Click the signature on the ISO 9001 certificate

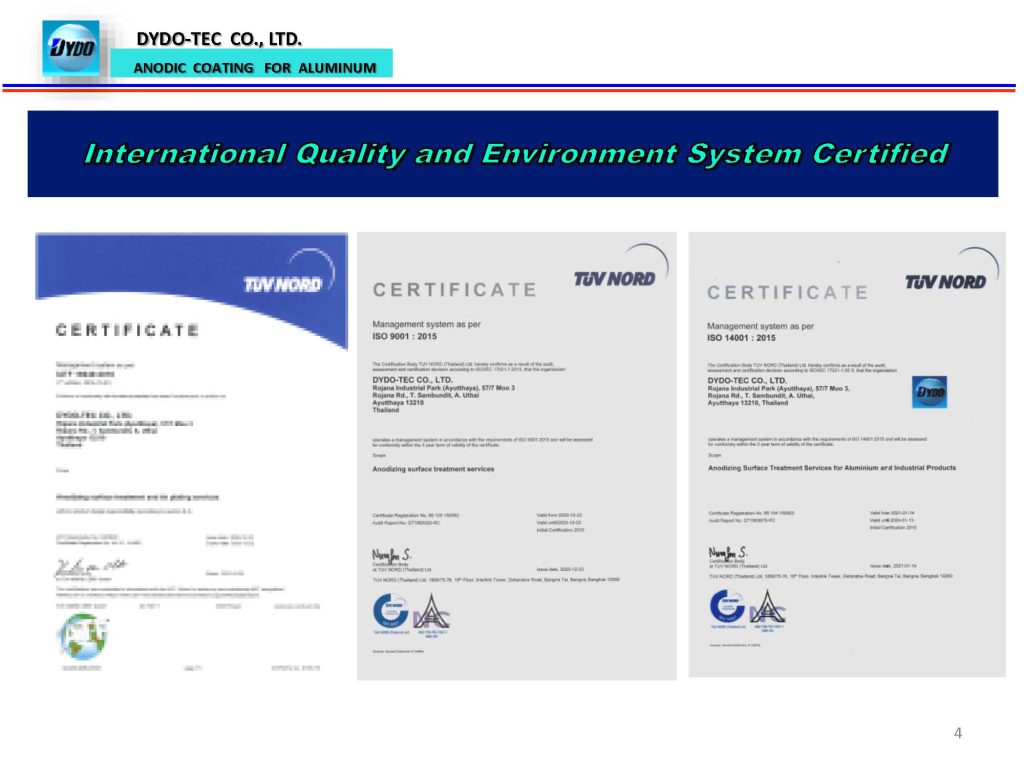tap(391, 554)
